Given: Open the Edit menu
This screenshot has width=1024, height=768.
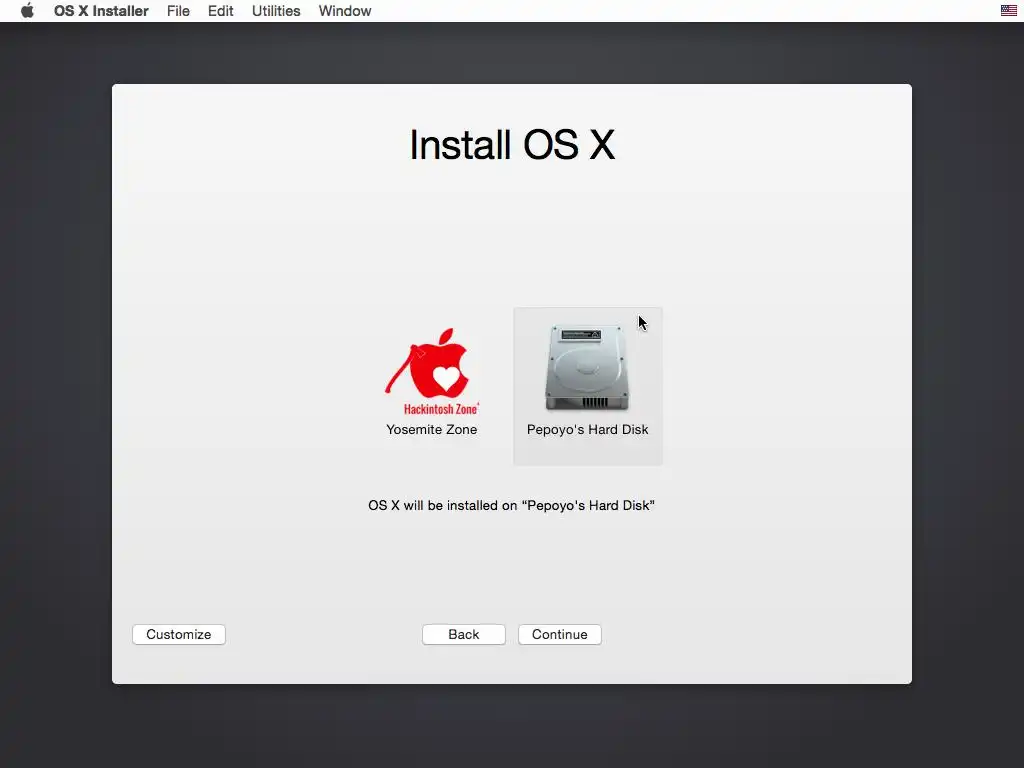Looking at the screenshot, I should (x=221, y=11).
